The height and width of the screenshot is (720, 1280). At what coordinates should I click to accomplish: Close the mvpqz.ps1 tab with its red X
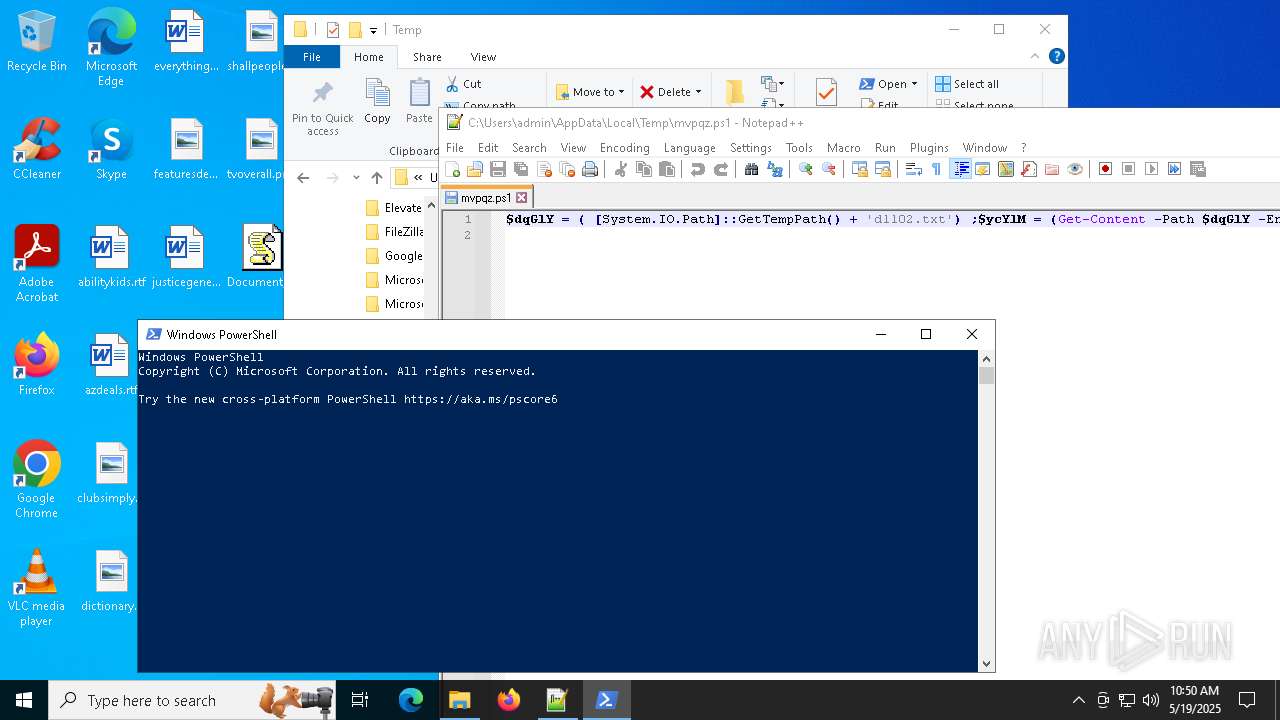click(521, 198)
